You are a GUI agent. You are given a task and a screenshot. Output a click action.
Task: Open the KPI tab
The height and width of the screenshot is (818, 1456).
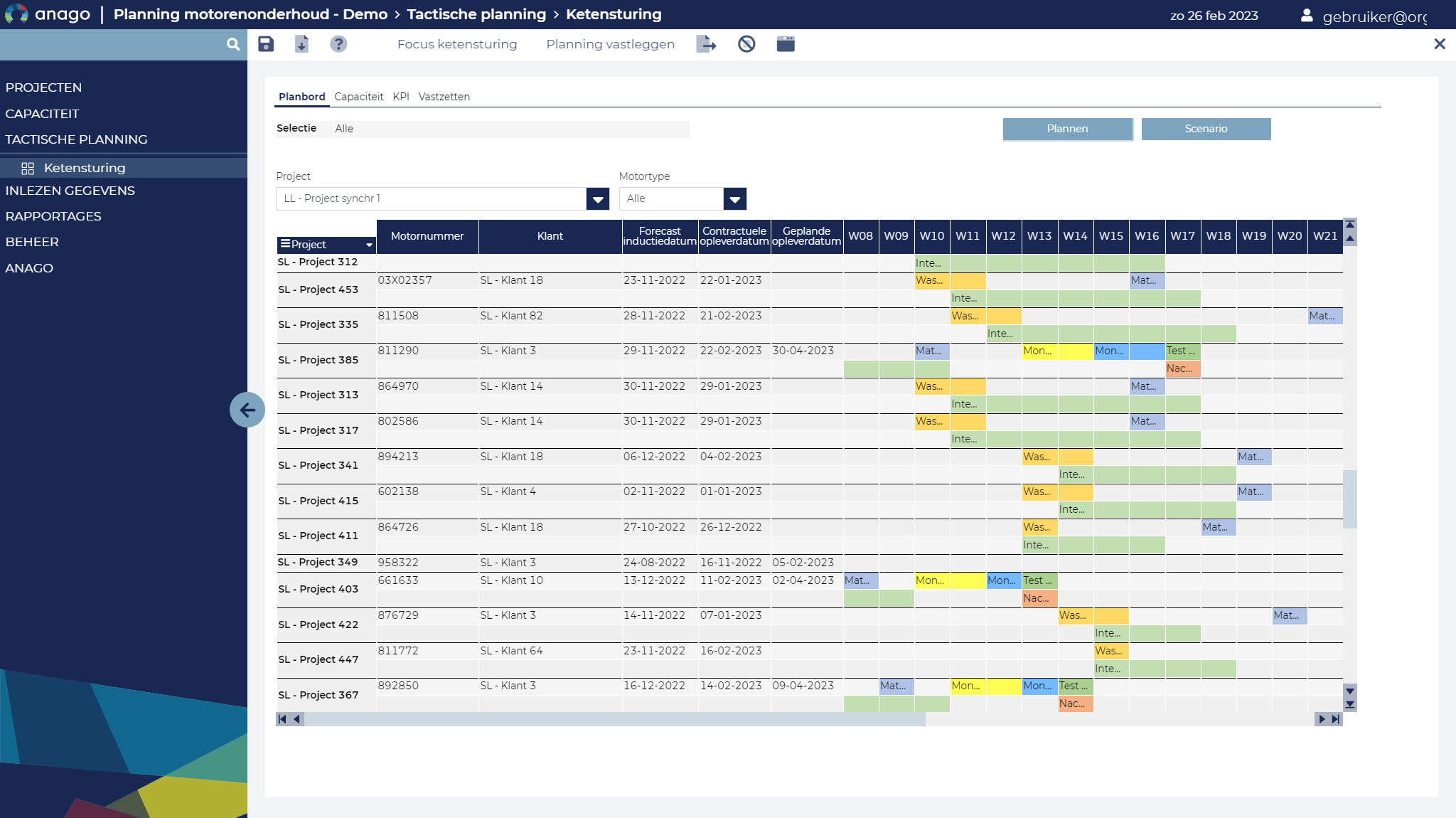[x=400, y=97]
